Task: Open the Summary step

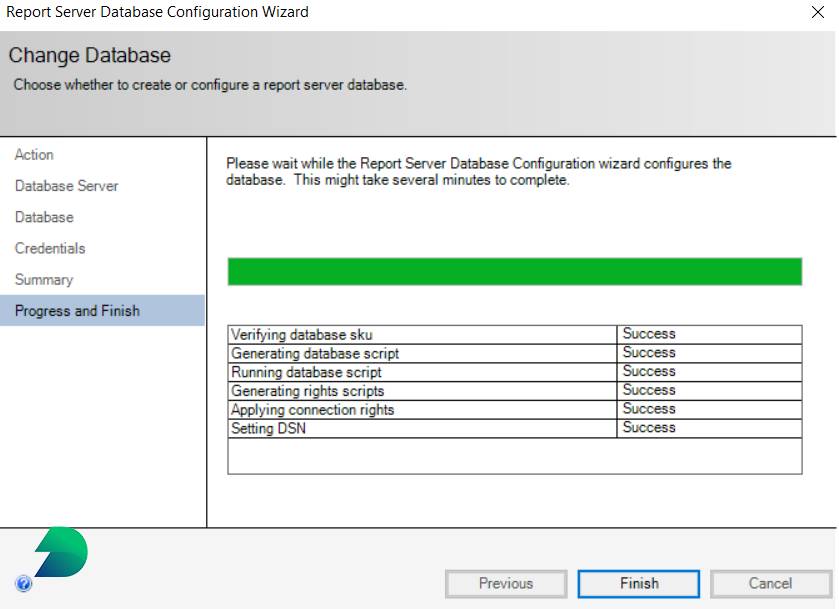Action: (x=44, y=279)
